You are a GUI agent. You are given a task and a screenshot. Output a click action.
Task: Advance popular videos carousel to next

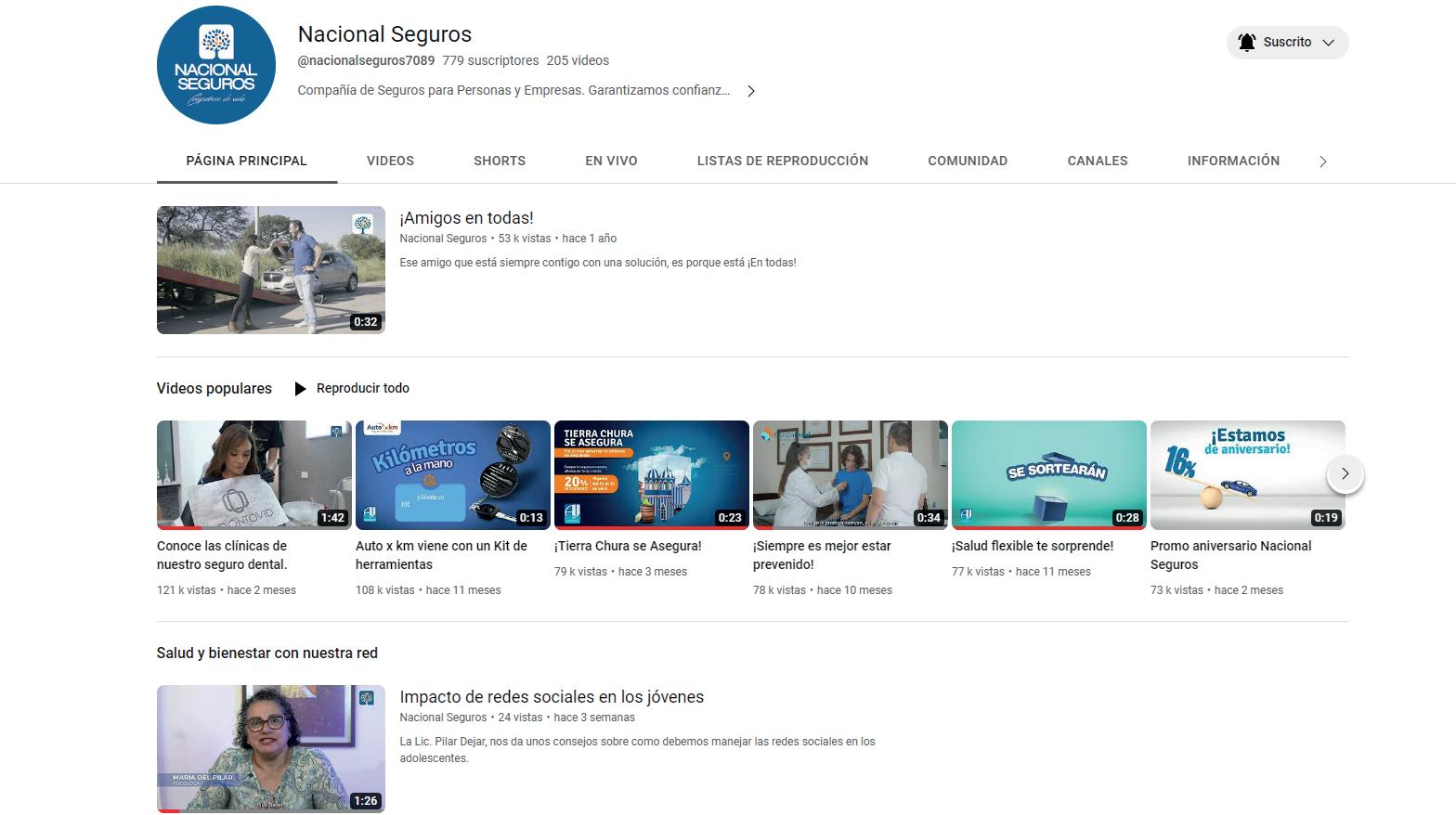[1345, 474]
